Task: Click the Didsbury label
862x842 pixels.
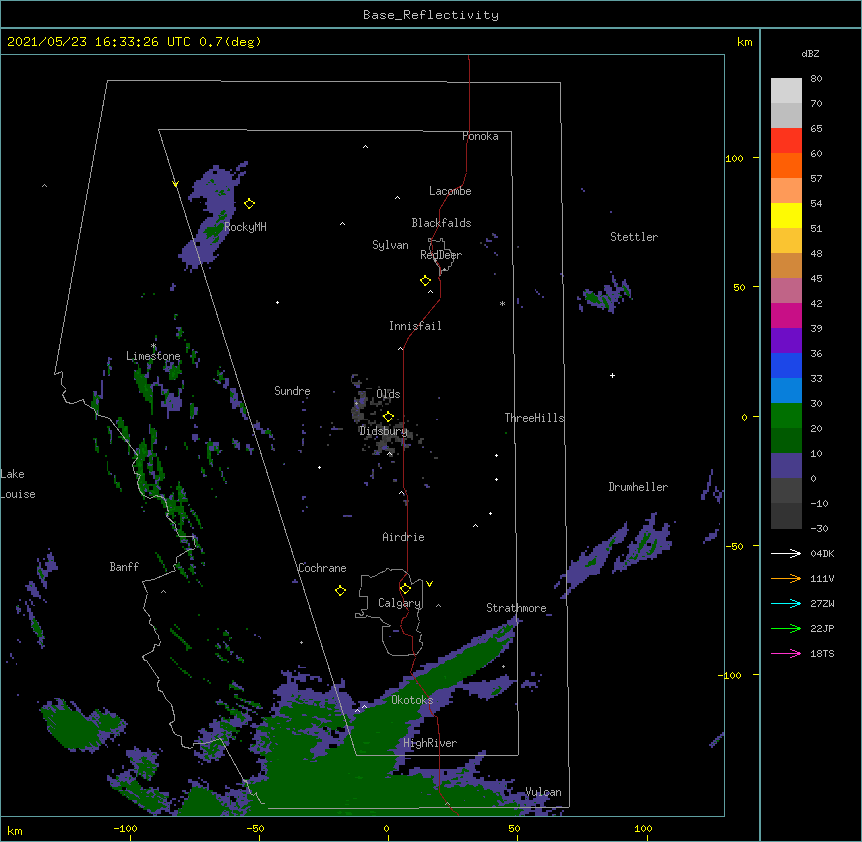Action: point(383,431)
